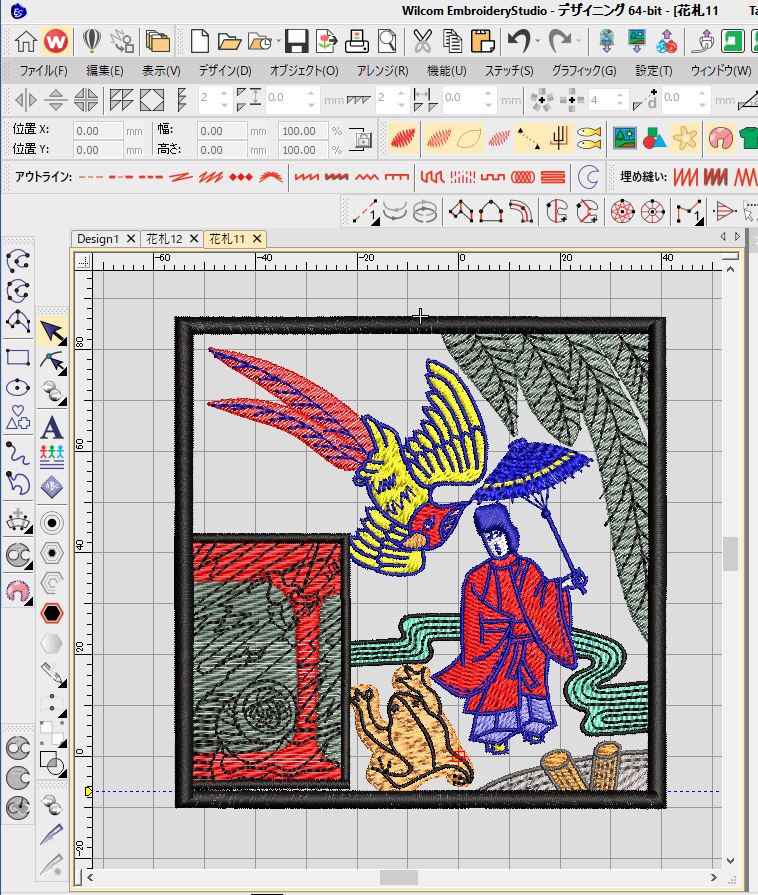Click the 高さ height percentage field
The width and height of the screenshot is (758, 895).
[303, 150]
